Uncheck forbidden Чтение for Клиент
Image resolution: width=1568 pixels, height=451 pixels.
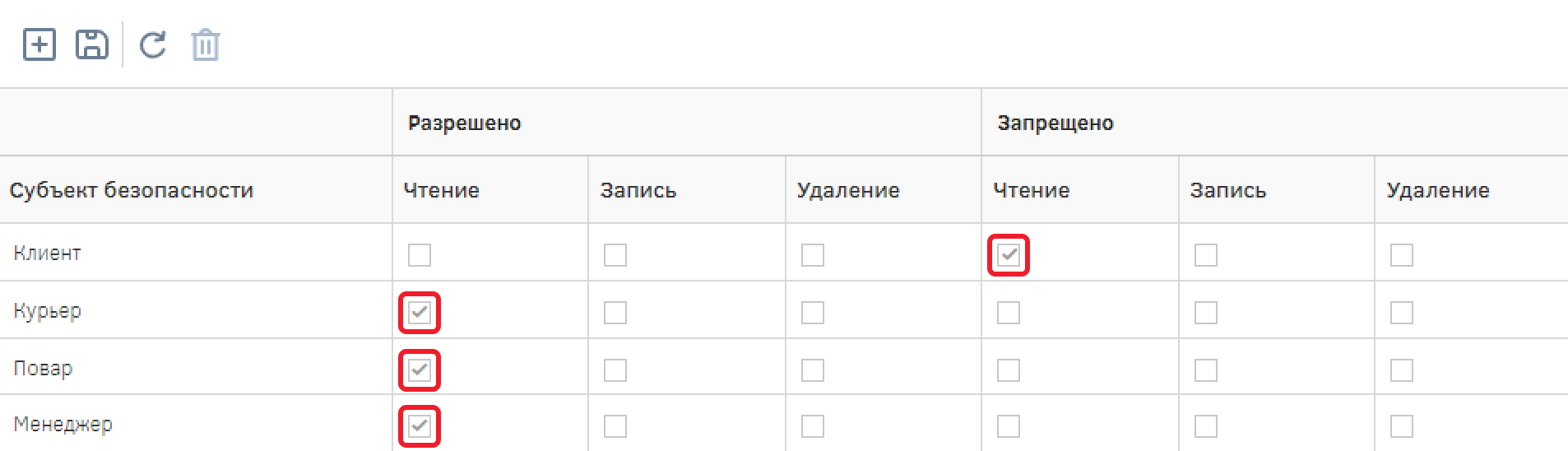[1009, 255]
